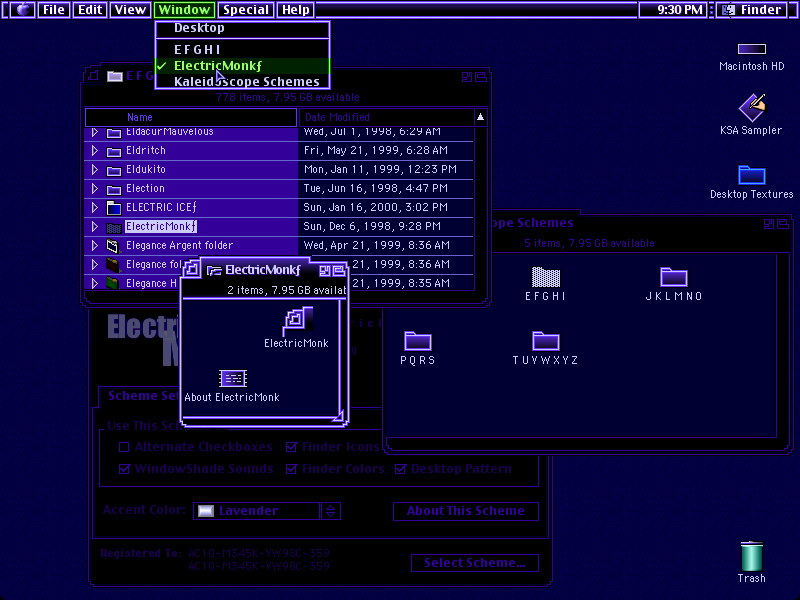
Task: Select the J K L M N O folder icon
Action: click(674, 277)
